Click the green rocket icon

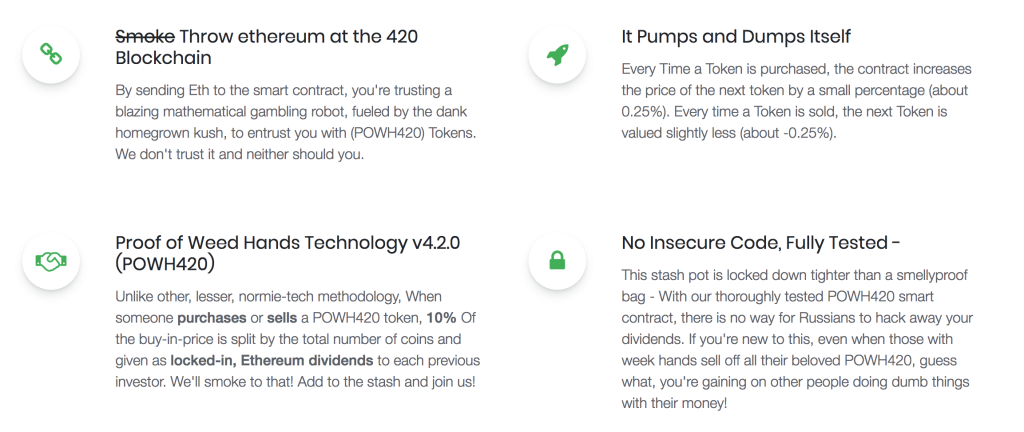(557, 55)
